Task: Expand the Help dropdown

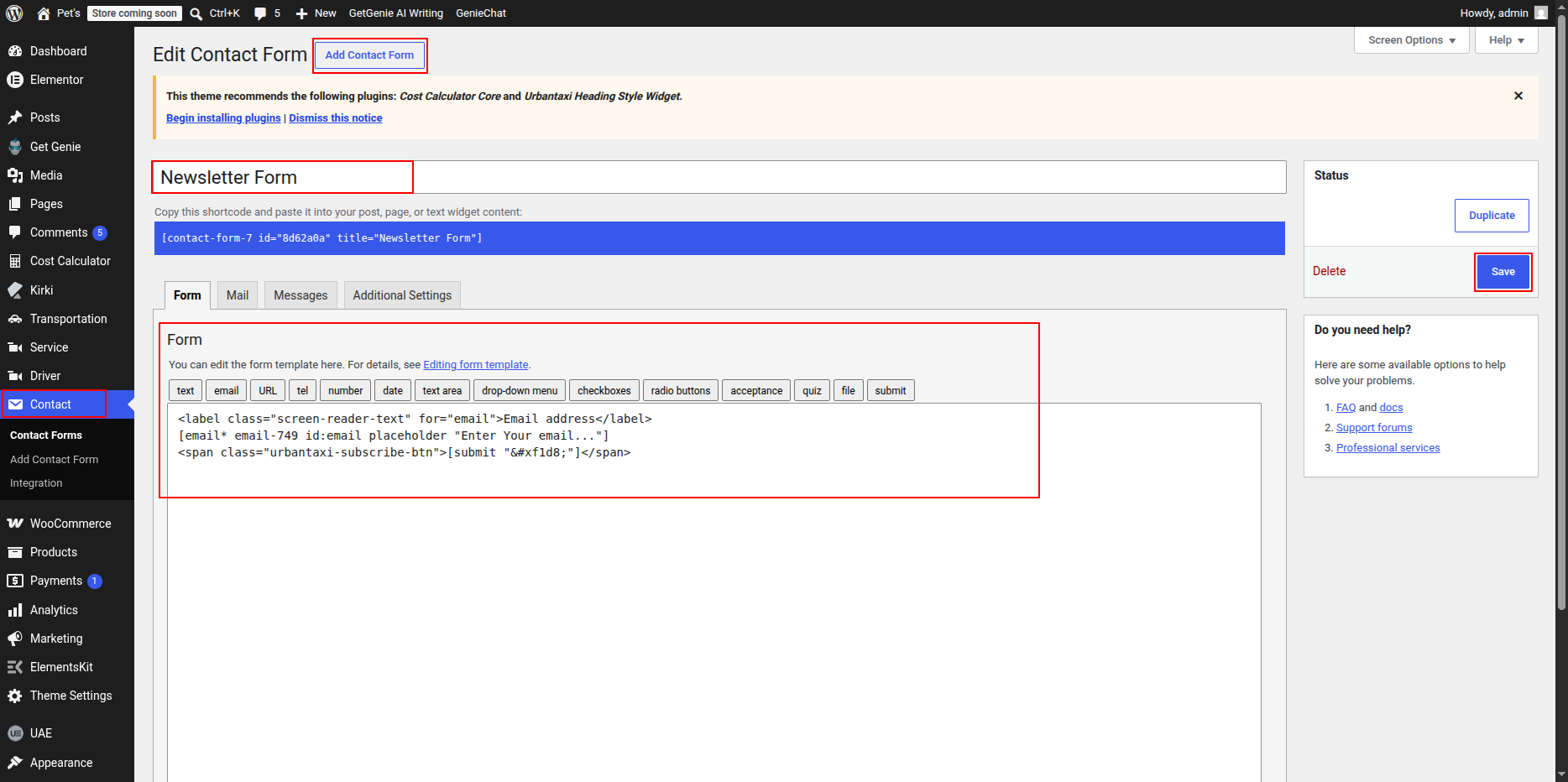Action: pyautogui.click(x=1507, y=40)
